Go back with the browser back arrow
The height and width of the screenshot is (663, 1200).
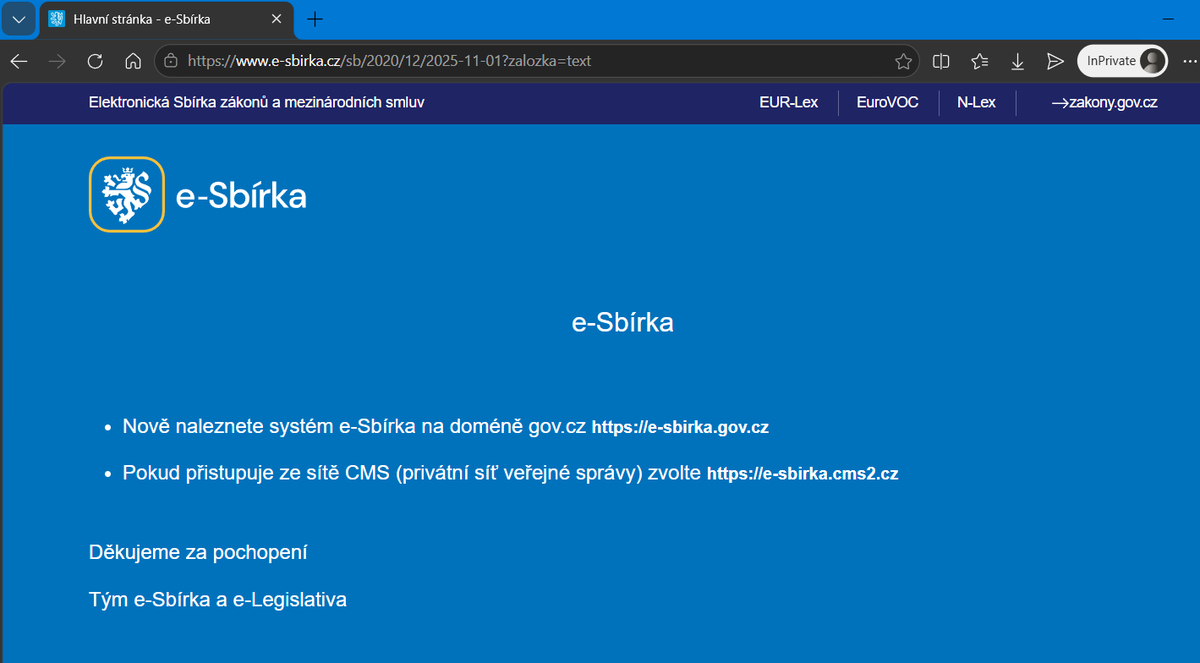19,61
